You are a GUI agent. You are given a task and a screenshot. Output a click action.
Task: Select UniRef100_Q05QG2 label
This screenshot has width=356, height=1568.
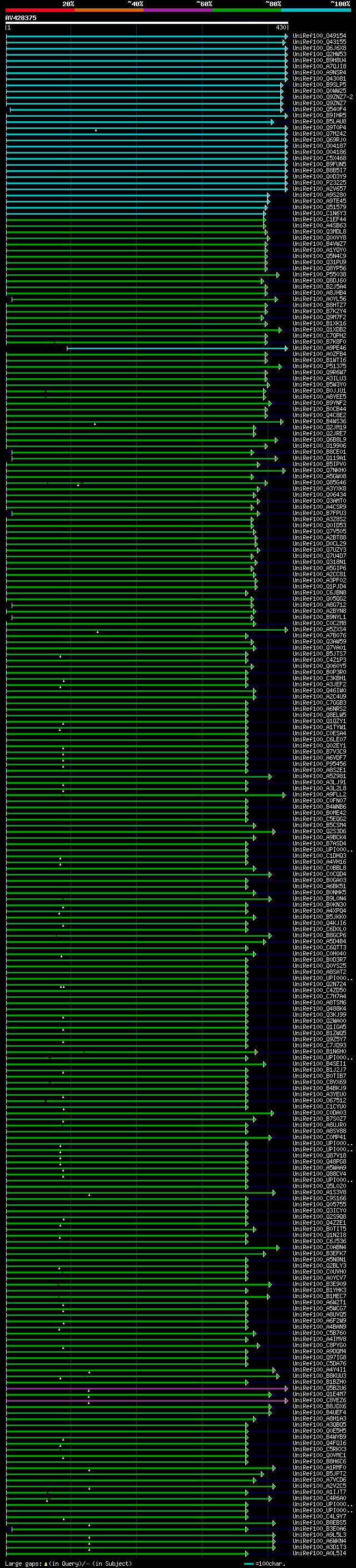[x=319, y=599]
